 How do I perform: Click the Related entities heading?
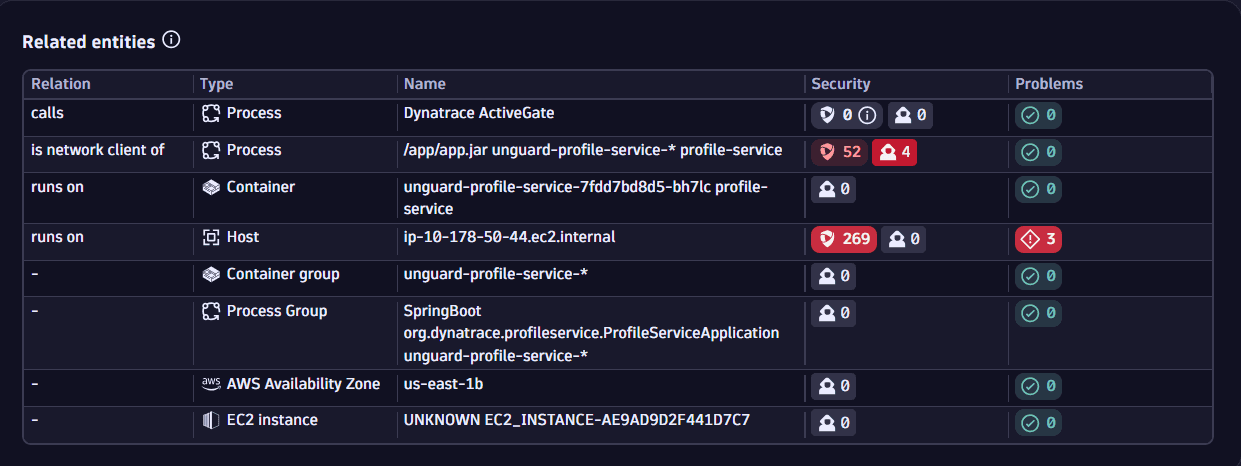(89, 42)
